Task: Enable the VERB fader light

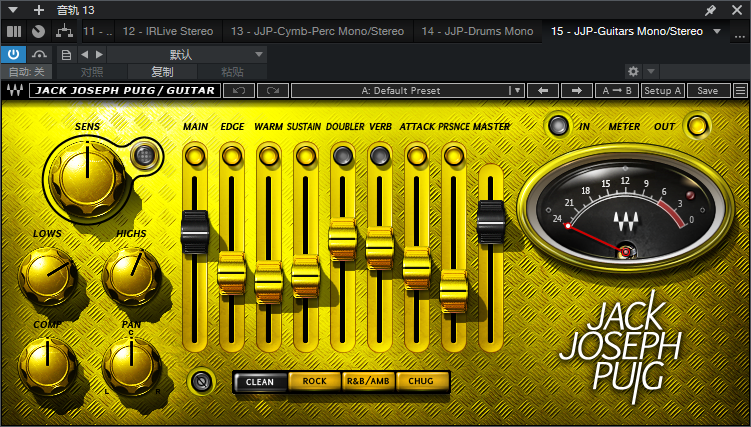Action: click(380, 156)
